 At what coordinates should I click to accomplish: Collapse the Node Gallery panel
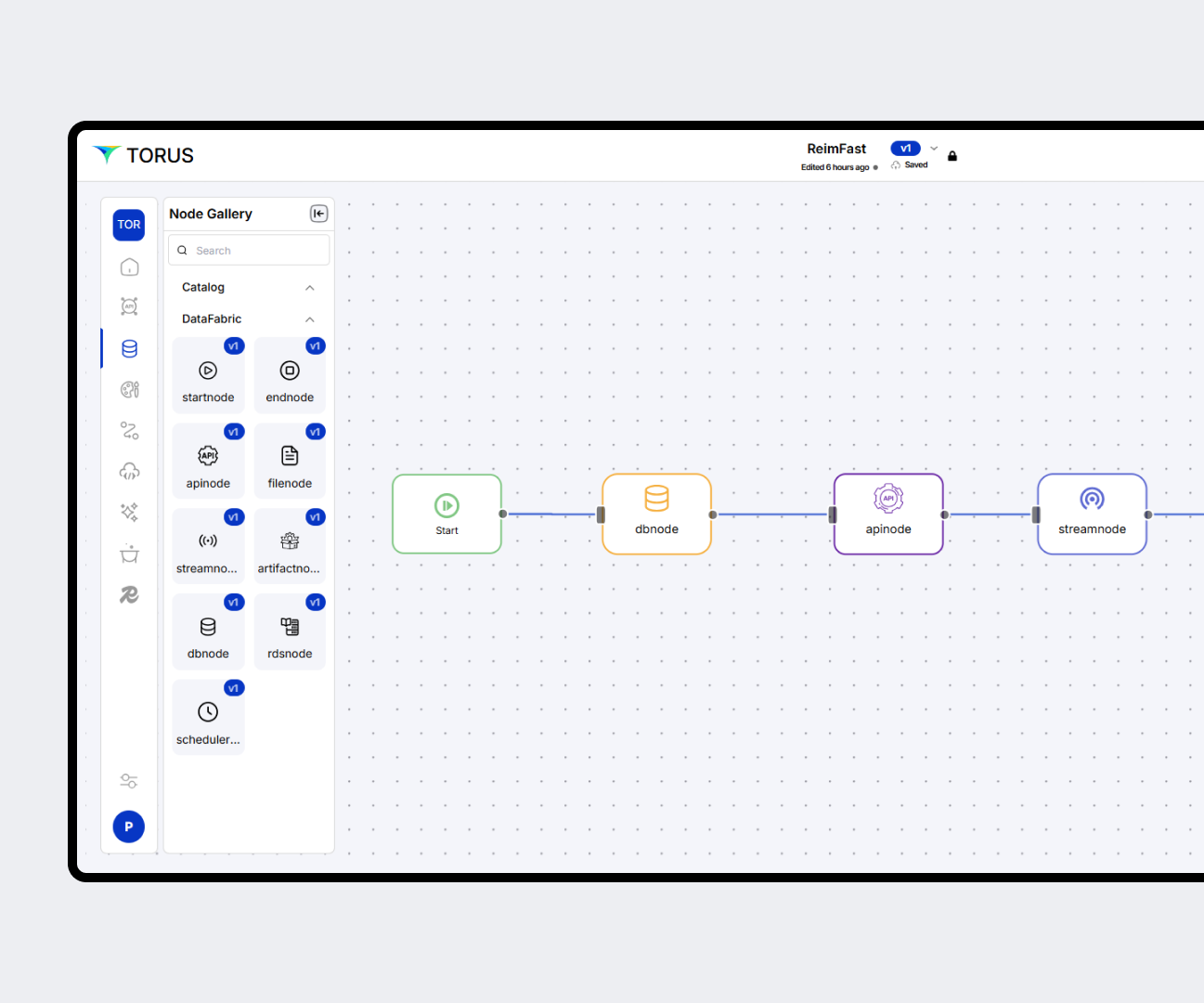(318, 214)
